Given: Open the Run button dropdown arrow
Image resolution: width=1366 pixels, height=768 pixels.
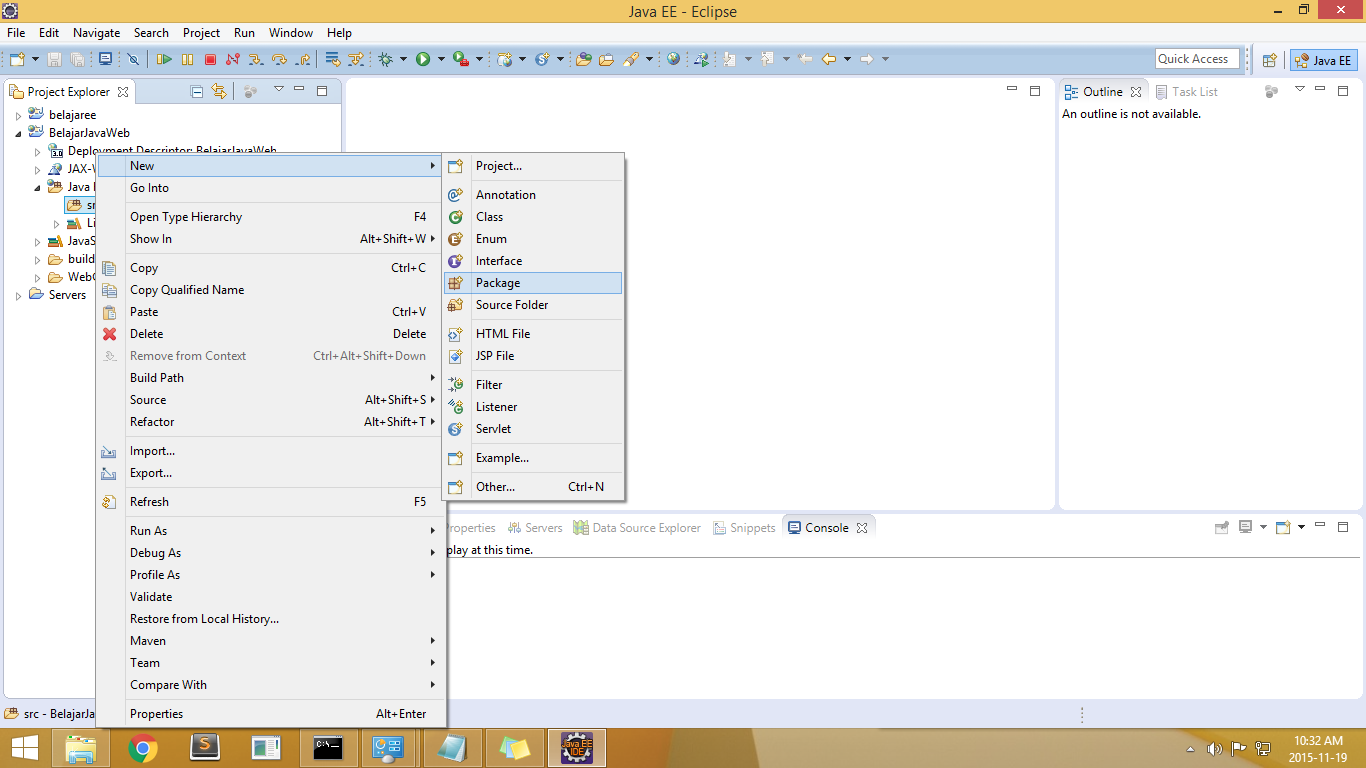Looking at the screenshot, I should 439,60.
